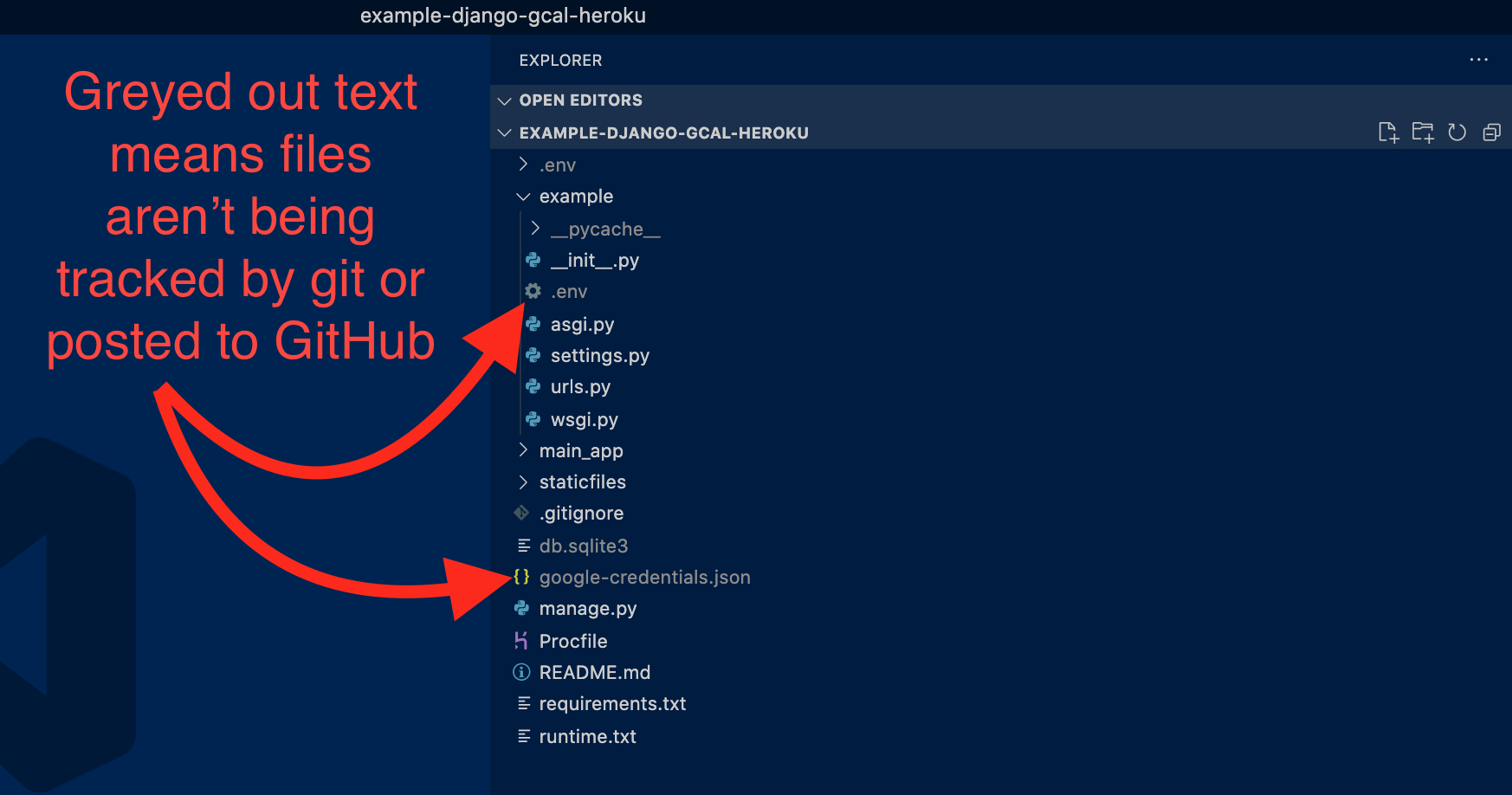Open the wsgi.py file
The image size is (1512, 795).
(x=585, y=420)
